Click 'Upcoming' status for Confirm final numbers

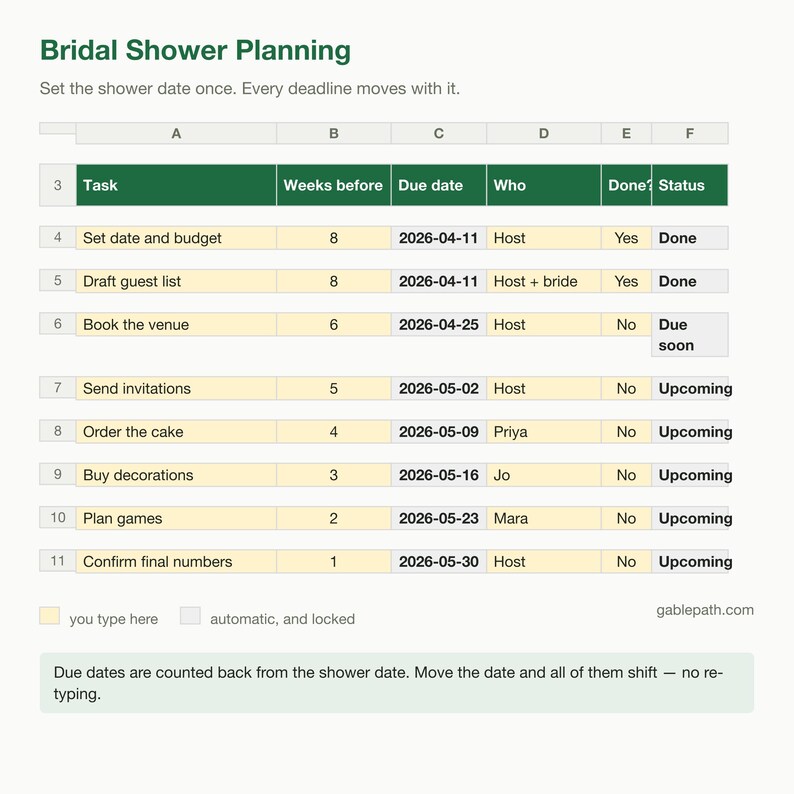pos(690,562)
